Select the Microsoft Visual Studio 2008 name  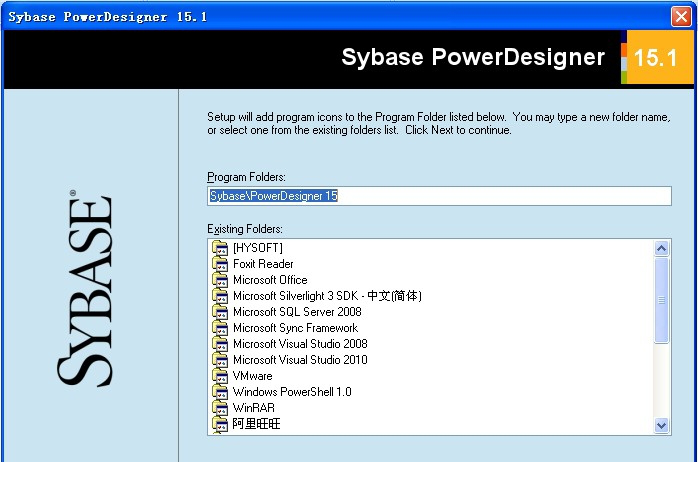[300, 344]
